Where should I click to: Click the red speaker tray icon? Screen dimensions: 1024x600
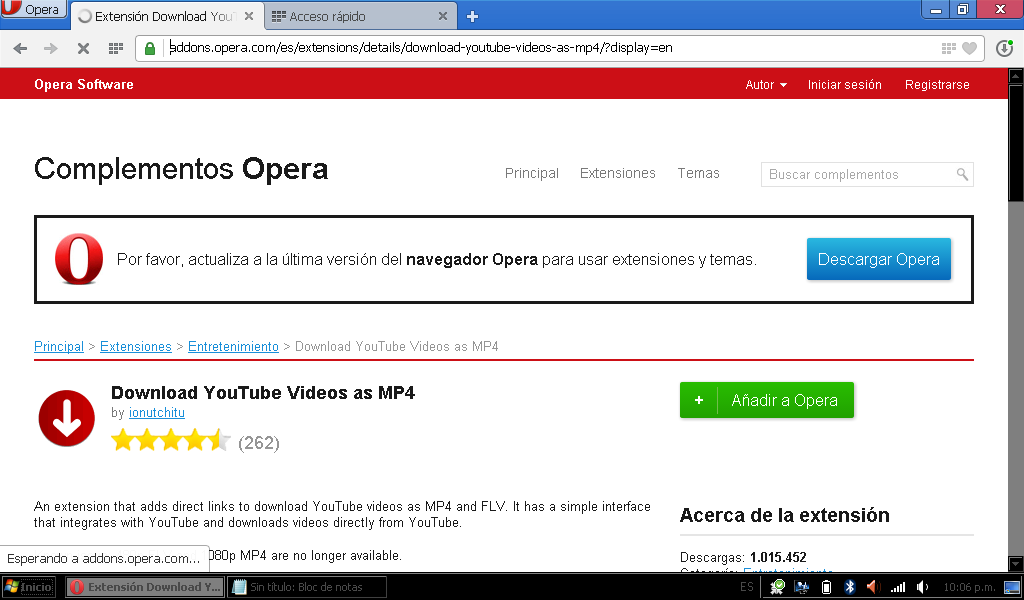coord(873,587)
